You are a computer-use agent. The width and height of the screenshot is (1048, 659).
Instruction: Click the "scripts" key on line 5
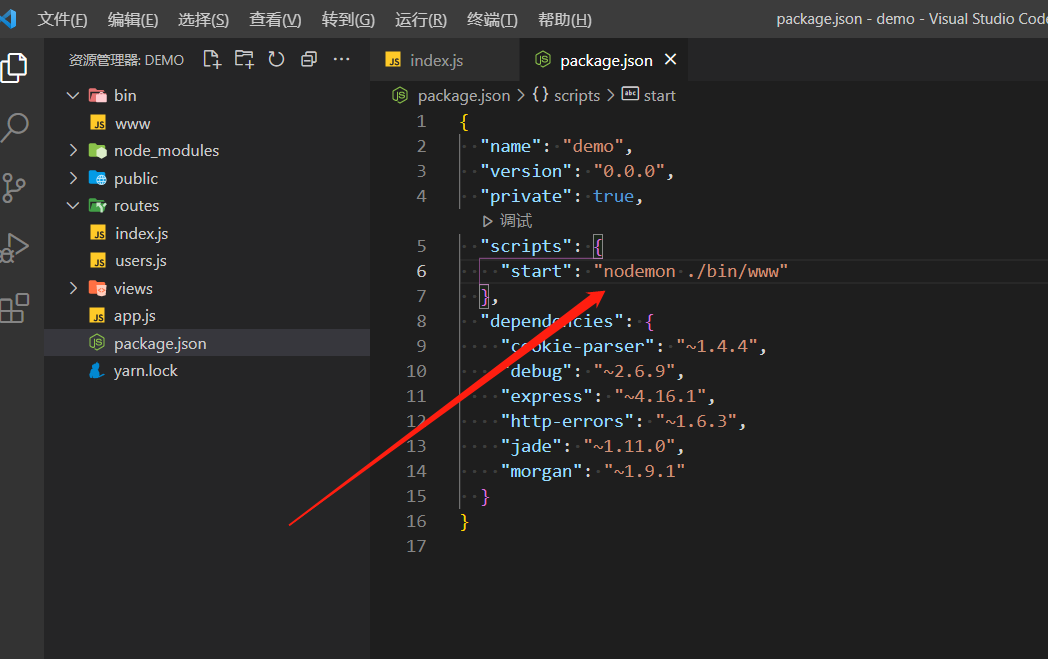526,246
